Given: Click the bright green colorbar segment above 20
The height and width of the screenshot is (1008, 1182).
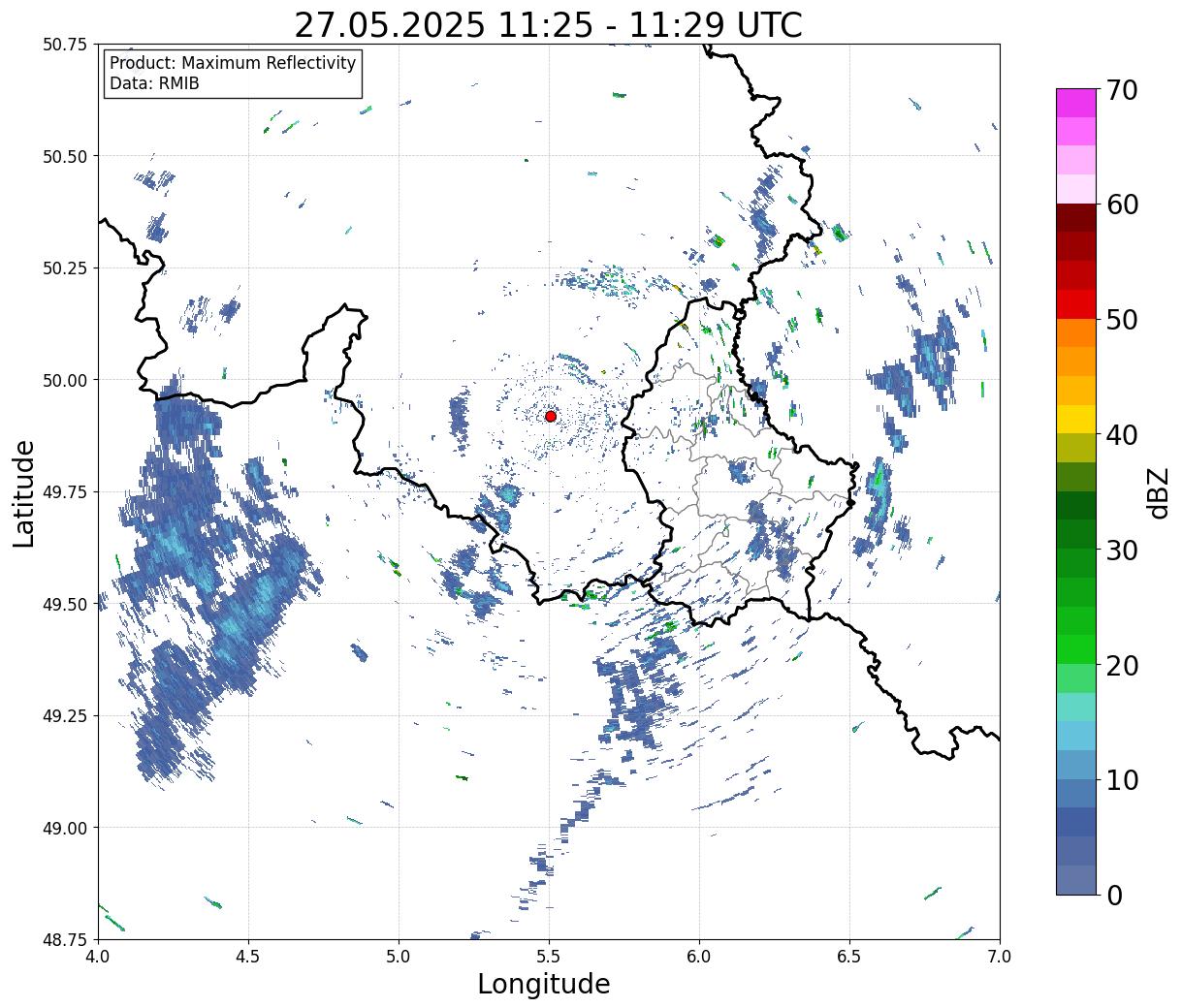Looking at the screenshot, I should coord(1076,648).
